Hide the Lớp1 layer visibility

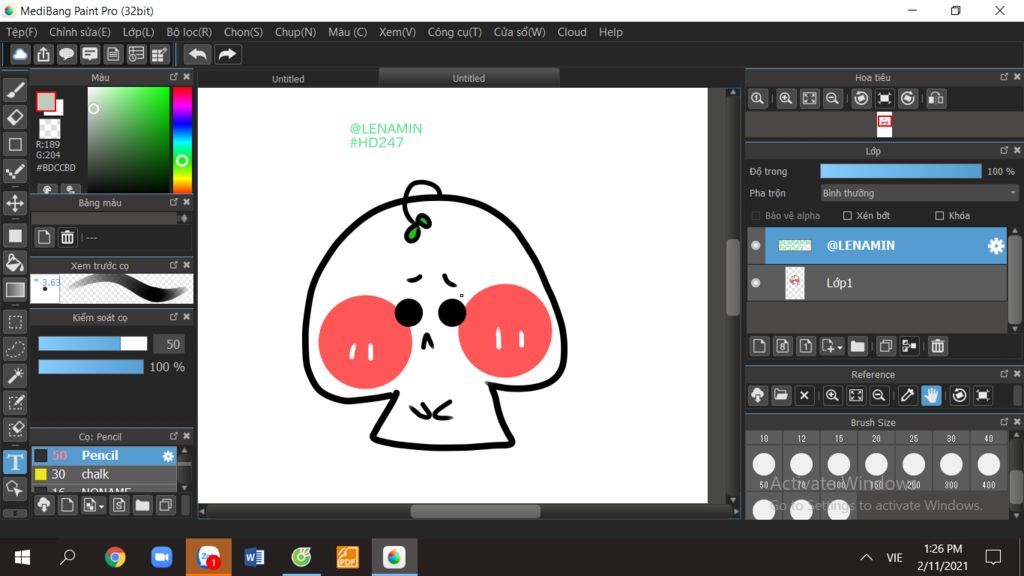[756, 283]
